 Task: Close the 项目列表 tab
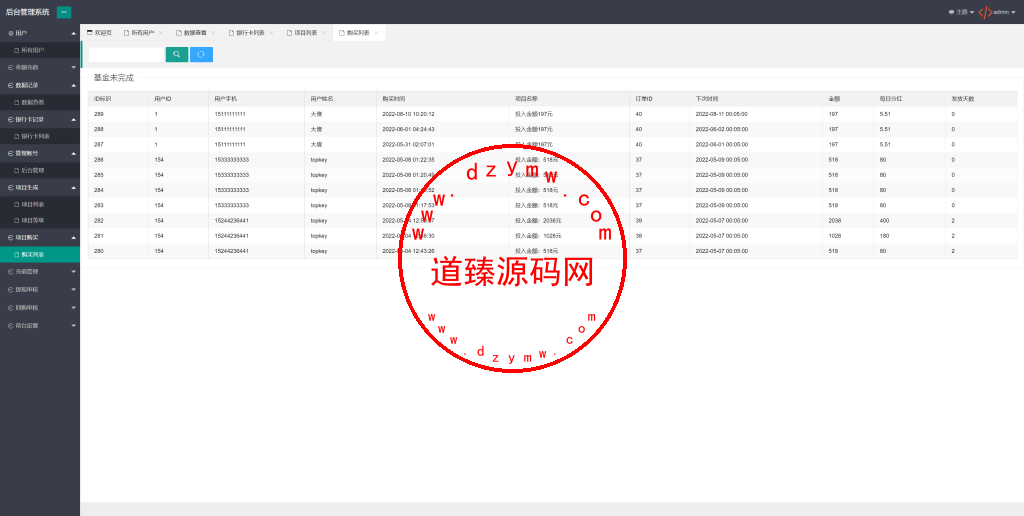pyautogui.click(x=323, y=33)
